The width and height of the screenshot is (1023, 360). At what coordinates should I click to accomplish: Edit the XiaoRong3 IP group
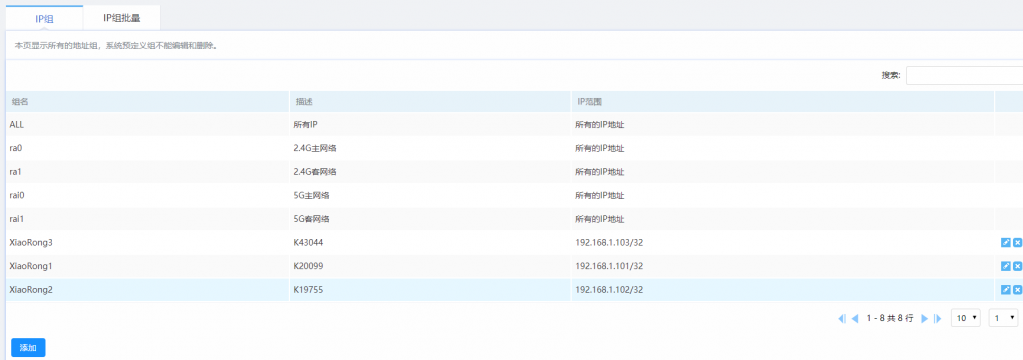pyautogui.click(x=1005, y=243)
